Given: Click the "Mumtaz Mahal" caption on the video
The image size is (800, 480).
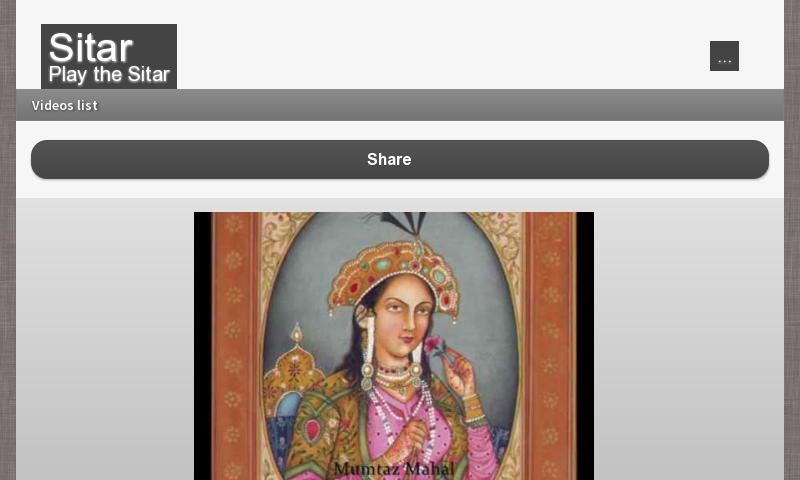Looking at the screenshot, I should coord(393,469).
